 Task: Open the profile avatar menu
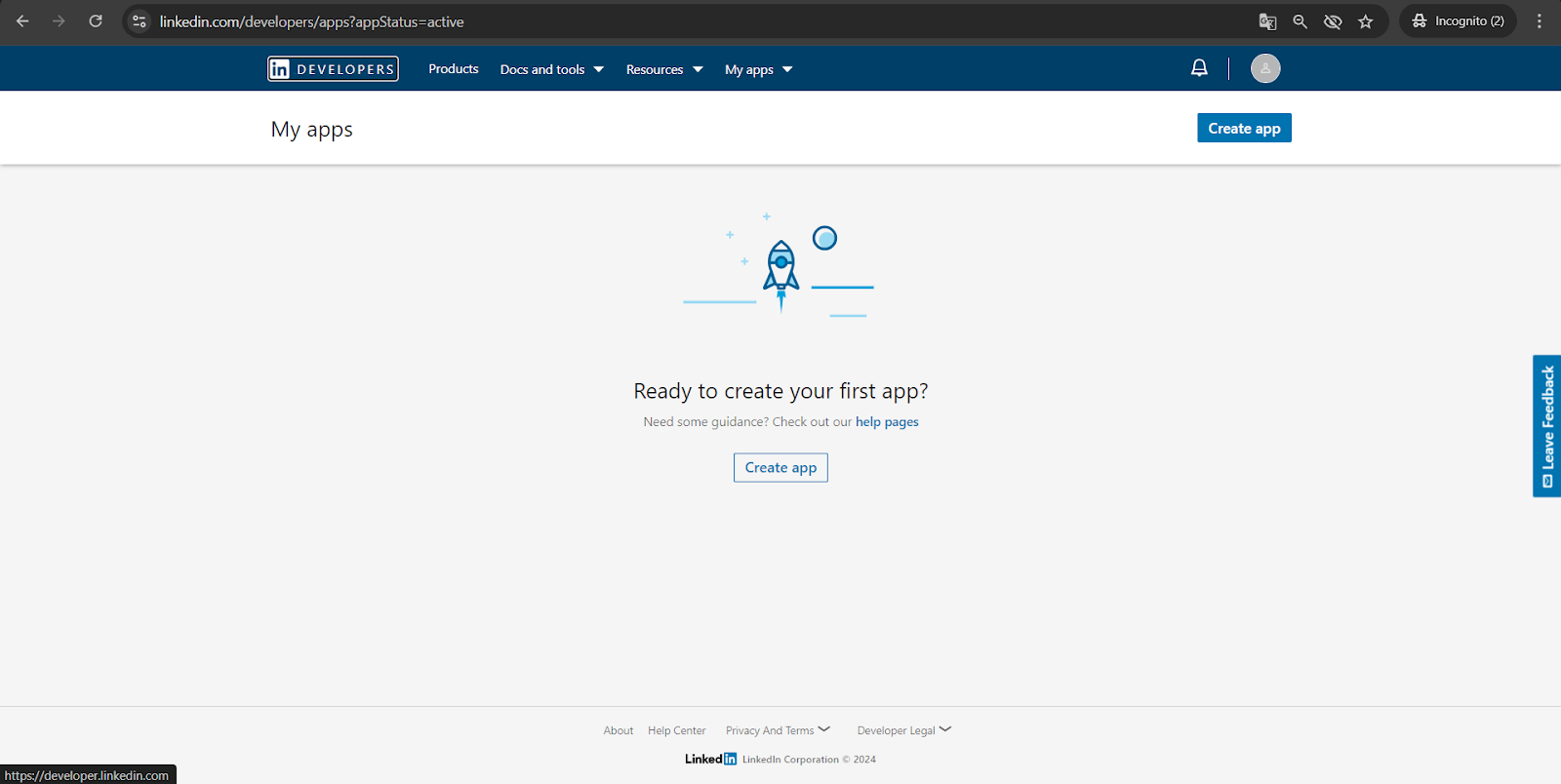(x=1265, y=68)
